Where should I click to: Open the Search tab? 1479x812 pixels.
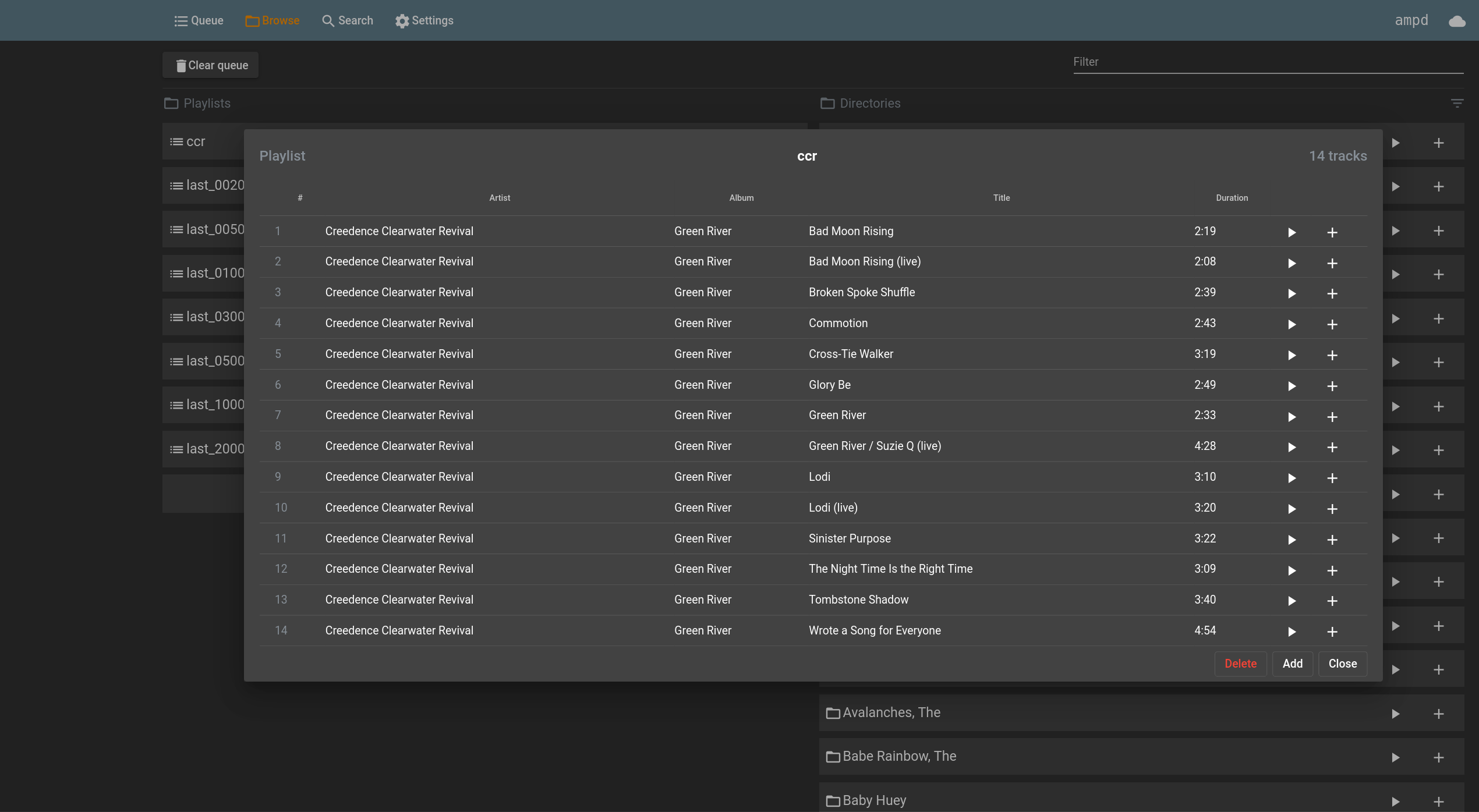[x=348, y=20]
